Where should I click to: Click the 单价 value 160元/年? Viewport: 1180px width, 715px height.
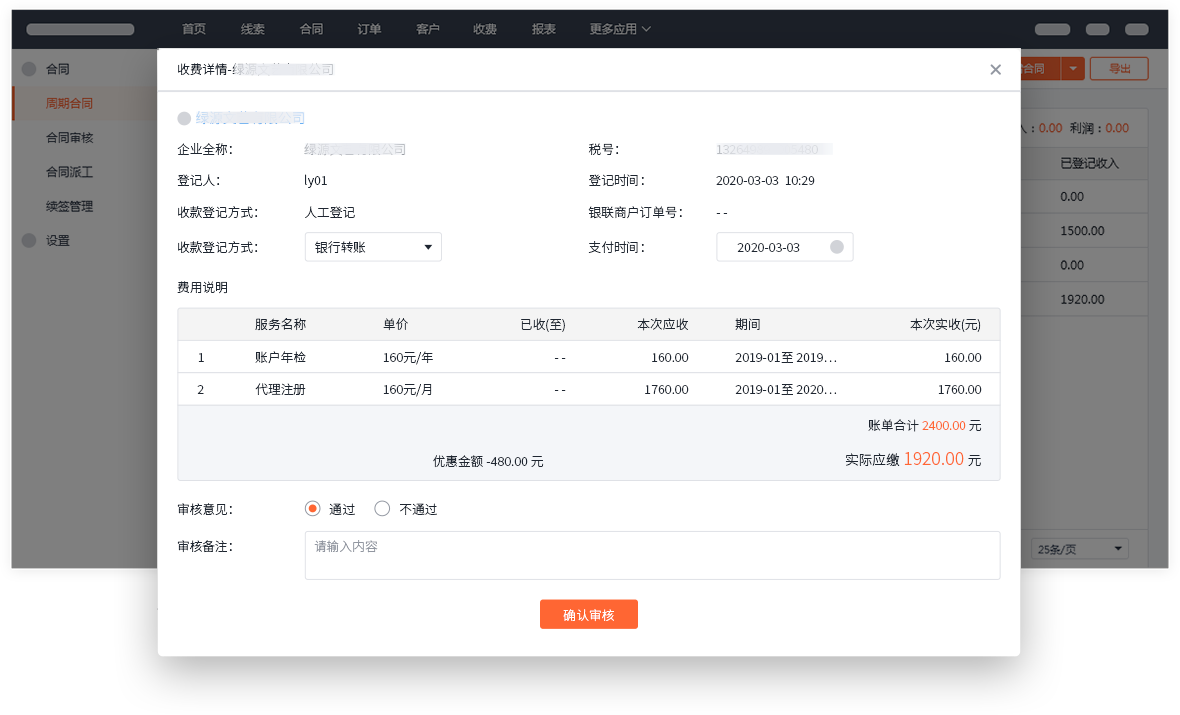(408, 358)
